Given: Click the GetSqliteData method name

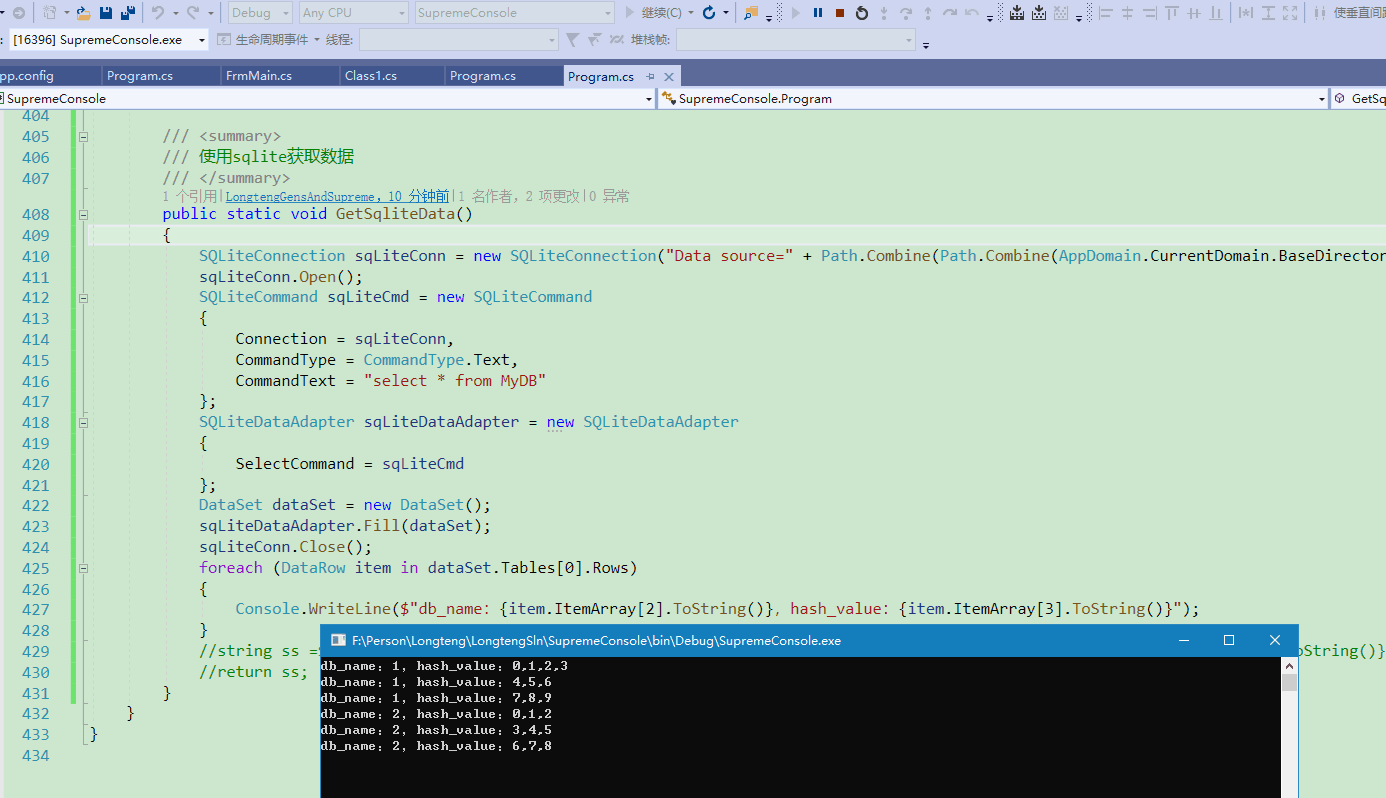Looking at the screenshot, I should 395,214.
